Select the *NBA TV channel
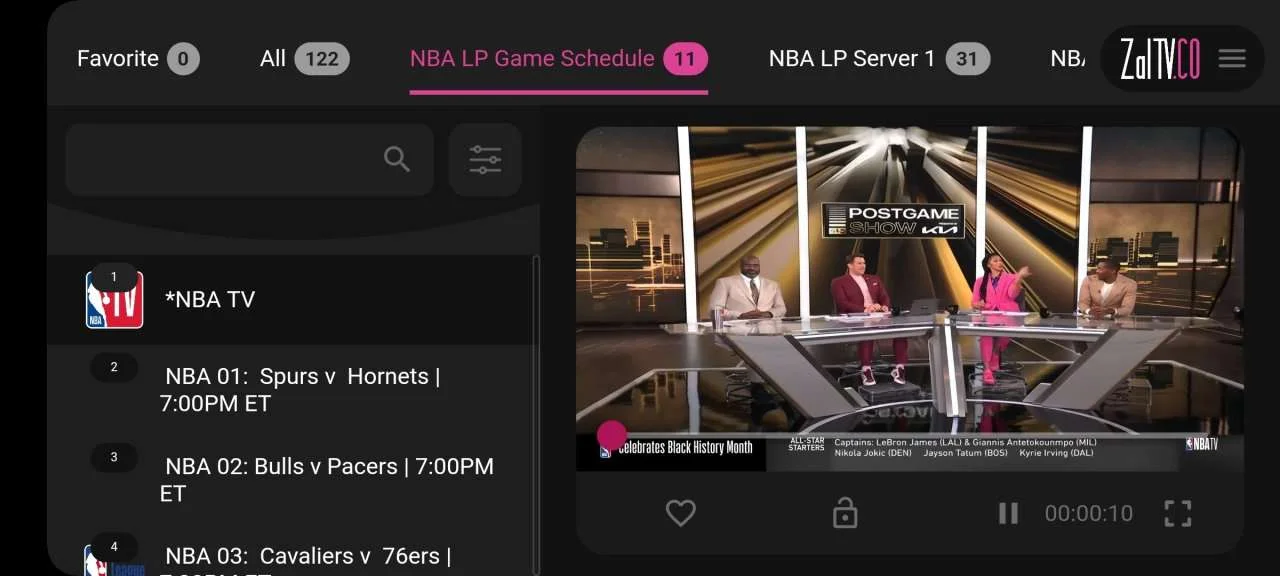The image size is (1280, 576). [x=291, y=300]
